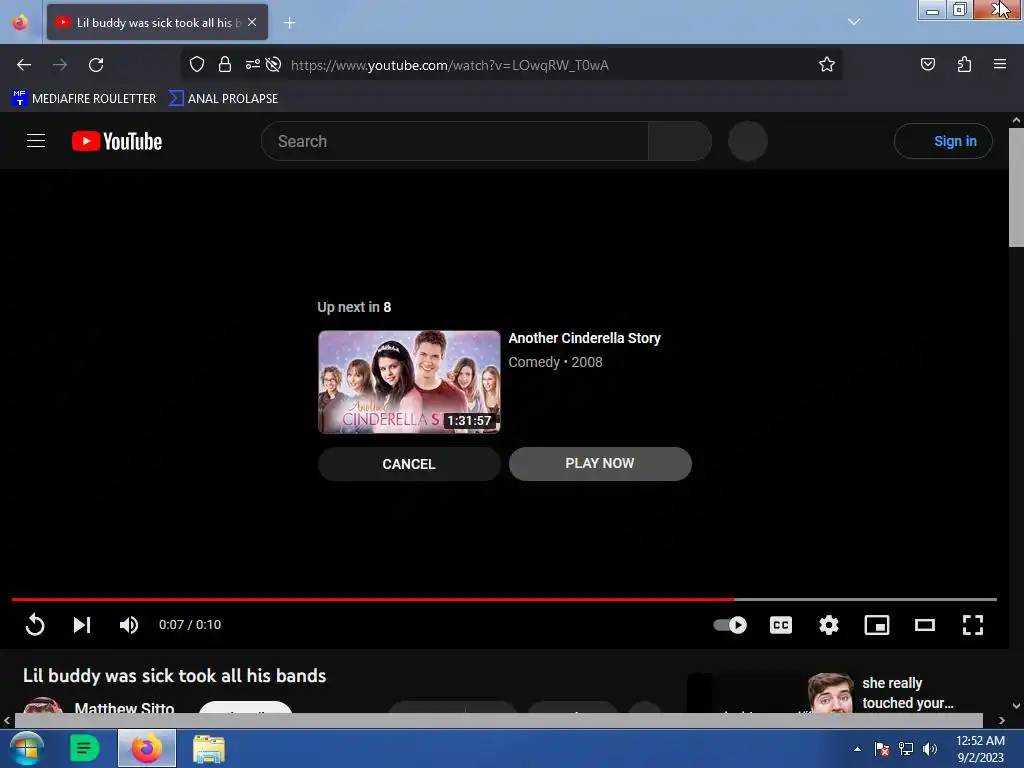
Task: Open a new tab with plus
Action: click(290, 23)
